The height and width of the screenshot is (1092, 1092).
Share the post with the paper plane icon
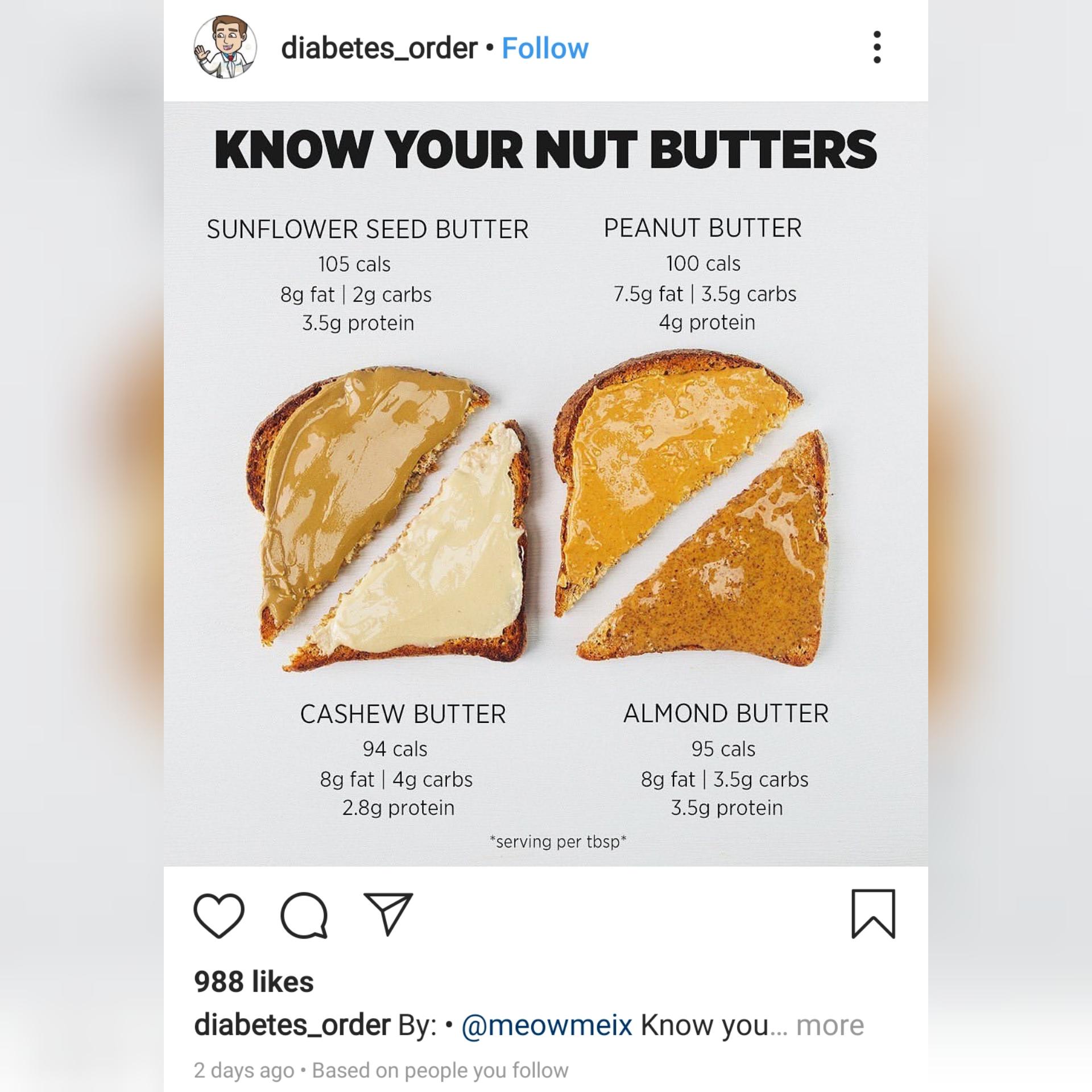tap(388, 914)
